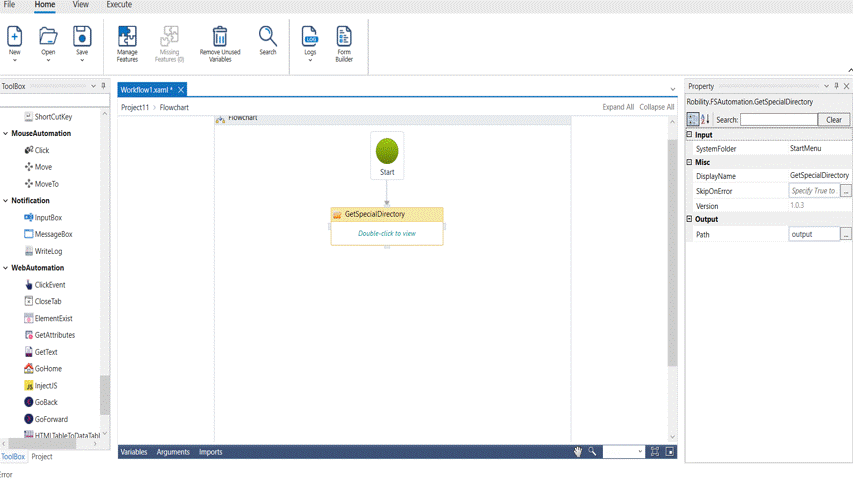
Task: Click the Clear search button
Action: (x=834, y=120)
